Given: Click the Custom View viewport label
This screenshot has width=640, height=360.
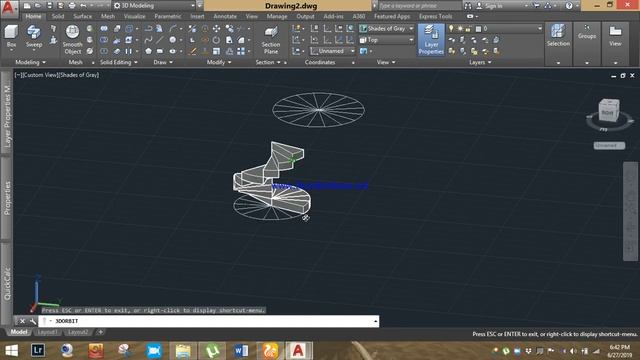Looking at the screenshot, I should tap(40, 75).
